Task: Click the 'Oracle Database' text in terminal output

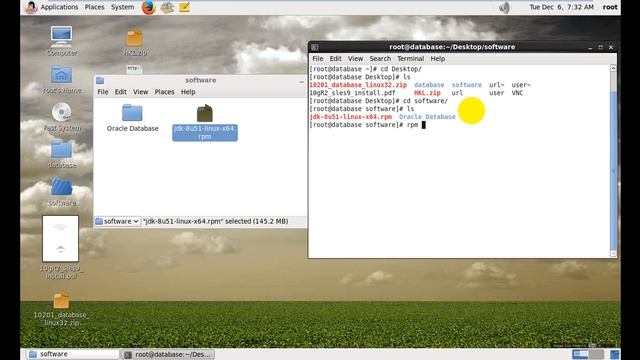Action: point(427,117)
